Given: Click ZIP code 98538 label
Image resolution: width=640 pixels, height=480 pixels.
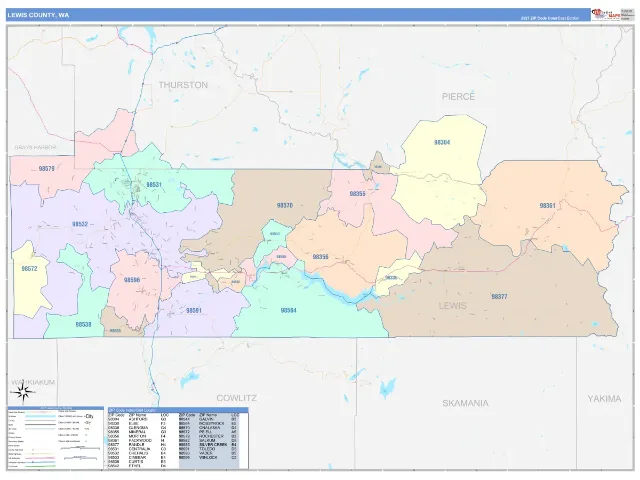Looking at the screenshot, I should tap(83, 325).
